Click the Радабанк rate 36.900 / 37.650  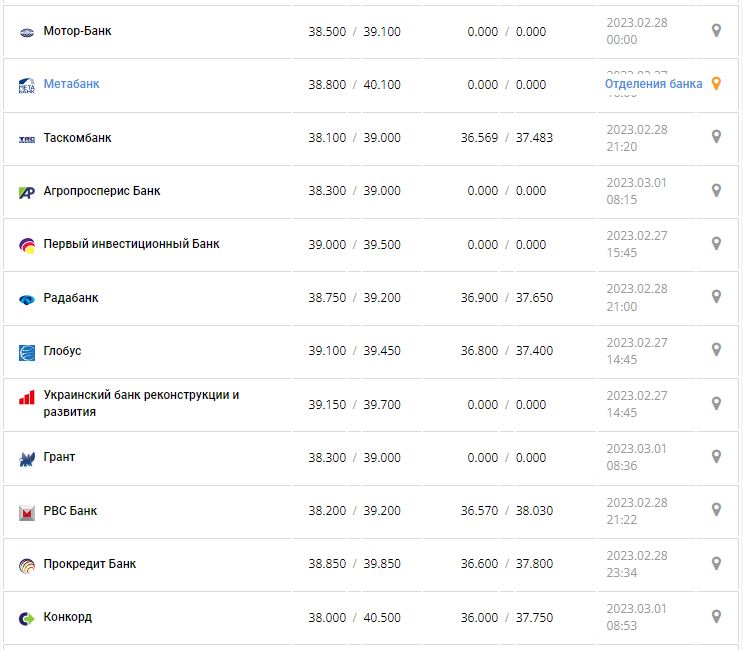(506, 298)
